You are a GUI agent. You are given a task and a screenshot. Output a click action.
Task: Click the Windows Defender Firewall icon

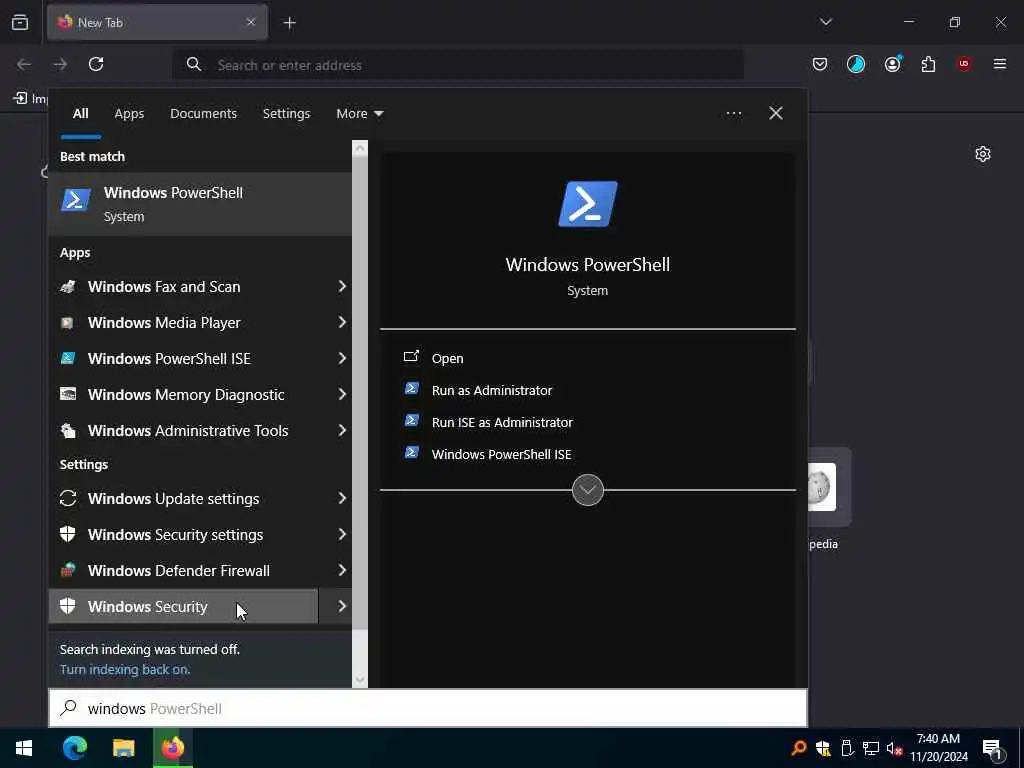point(68,570)
